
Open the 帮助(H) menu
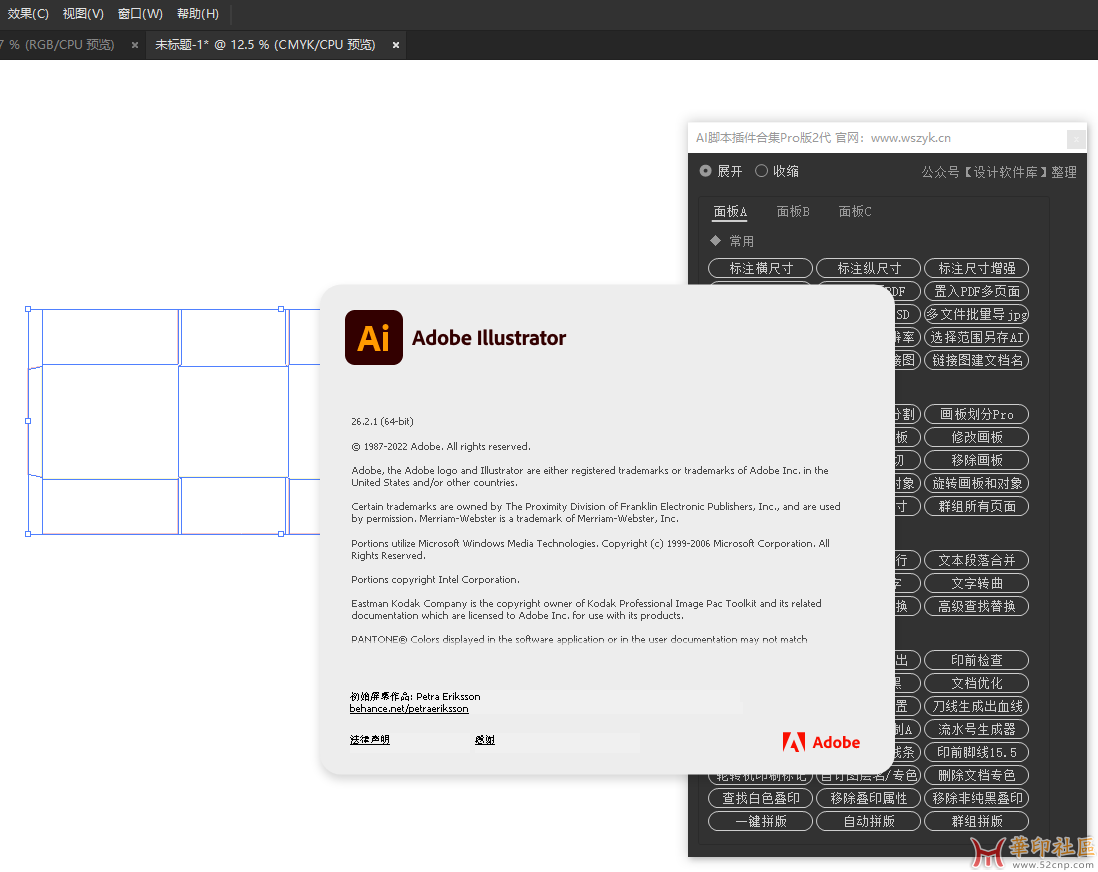coord(198,14)
